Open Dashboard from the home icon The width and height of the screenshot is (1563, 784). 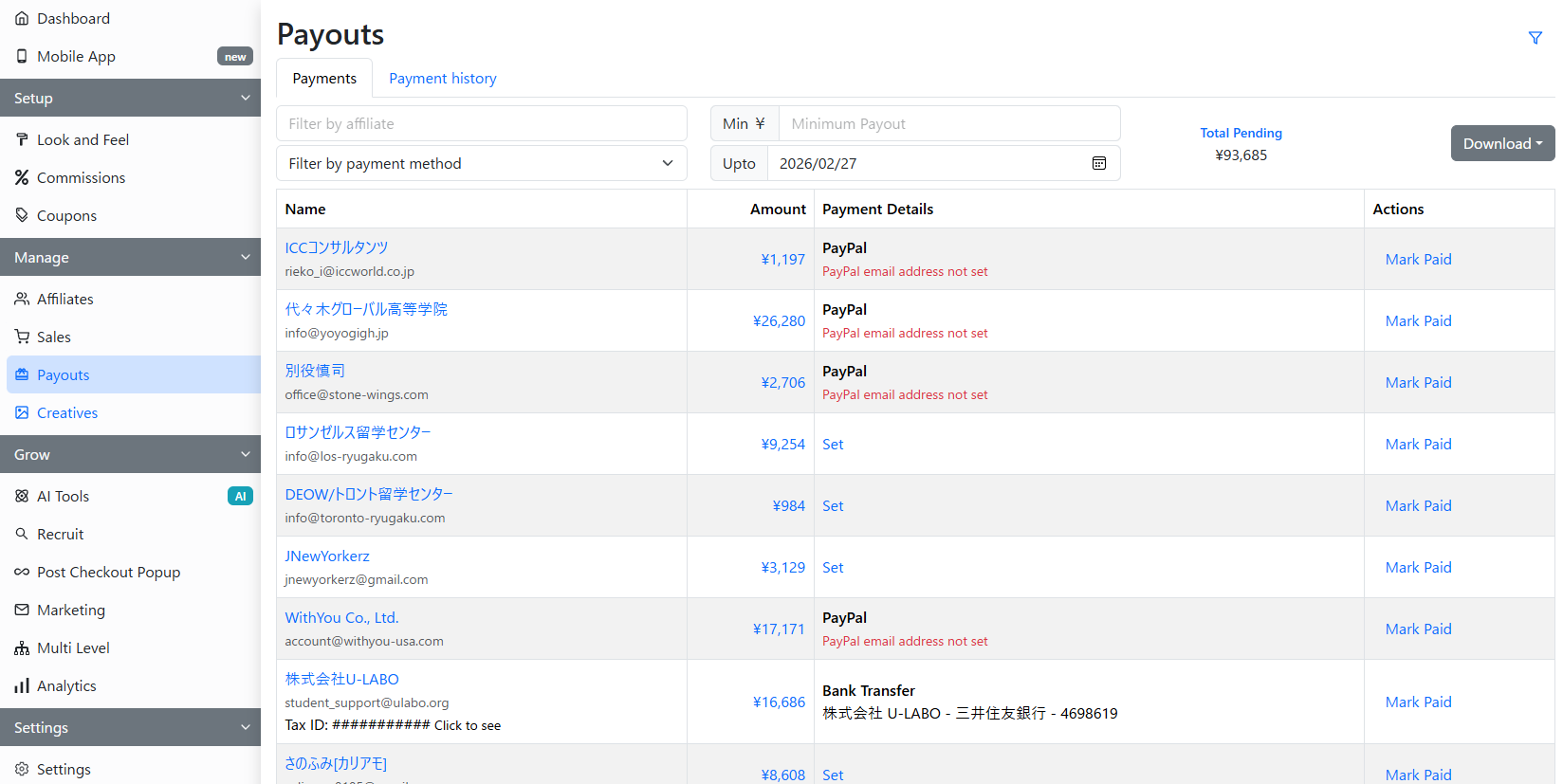tap(22, 19)
